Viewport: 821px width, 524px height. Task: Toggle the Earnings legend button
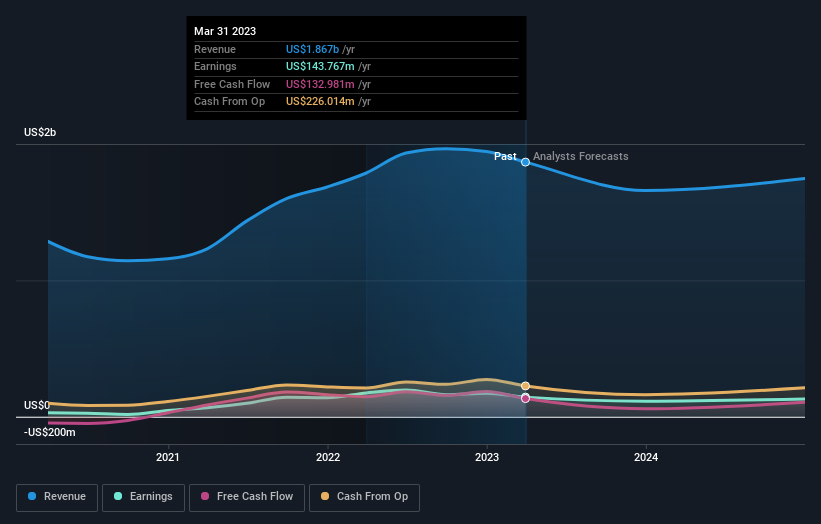click(x=143, y=497)
